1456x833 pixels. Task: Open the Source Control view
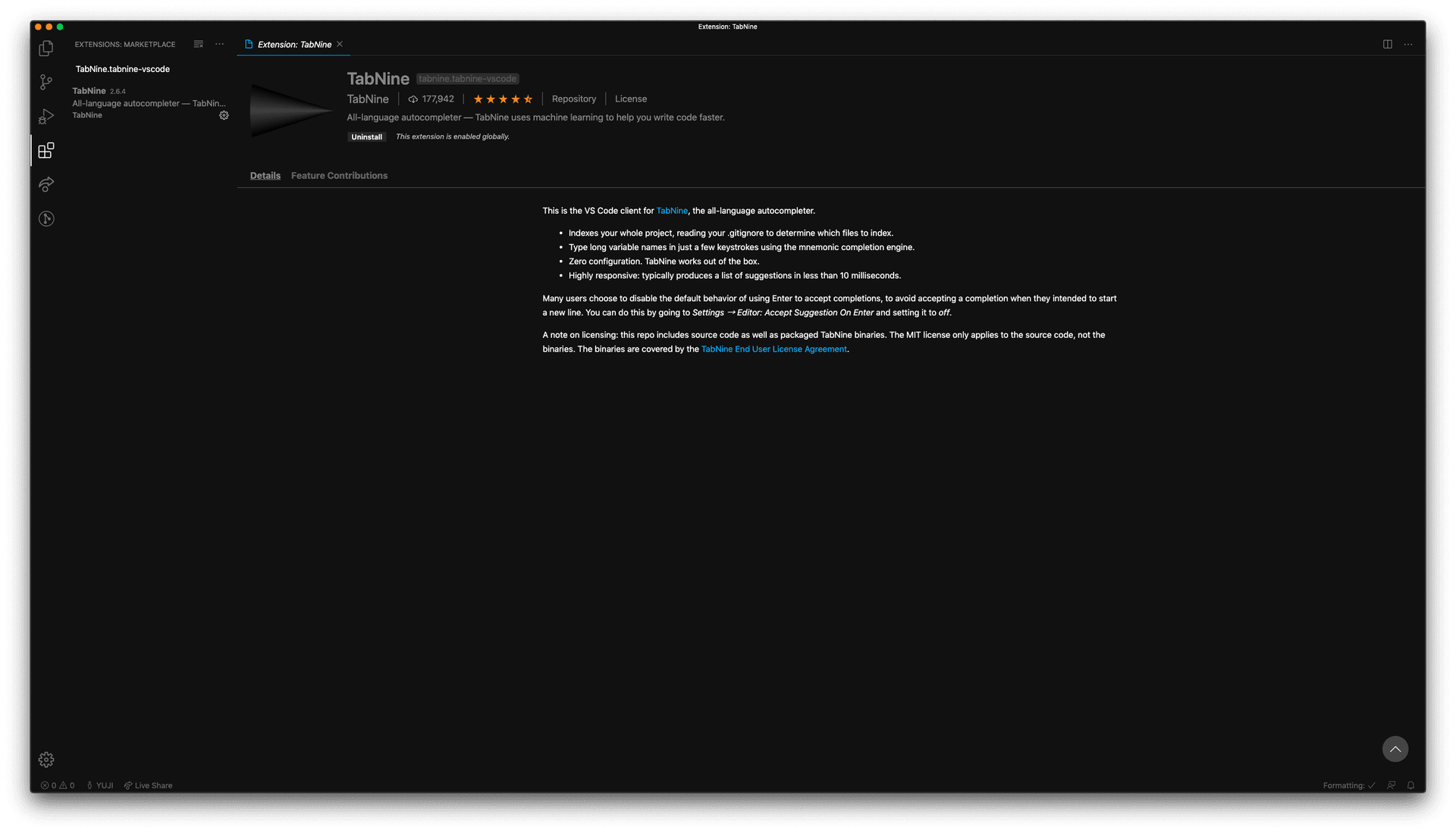tap(46, 82)
